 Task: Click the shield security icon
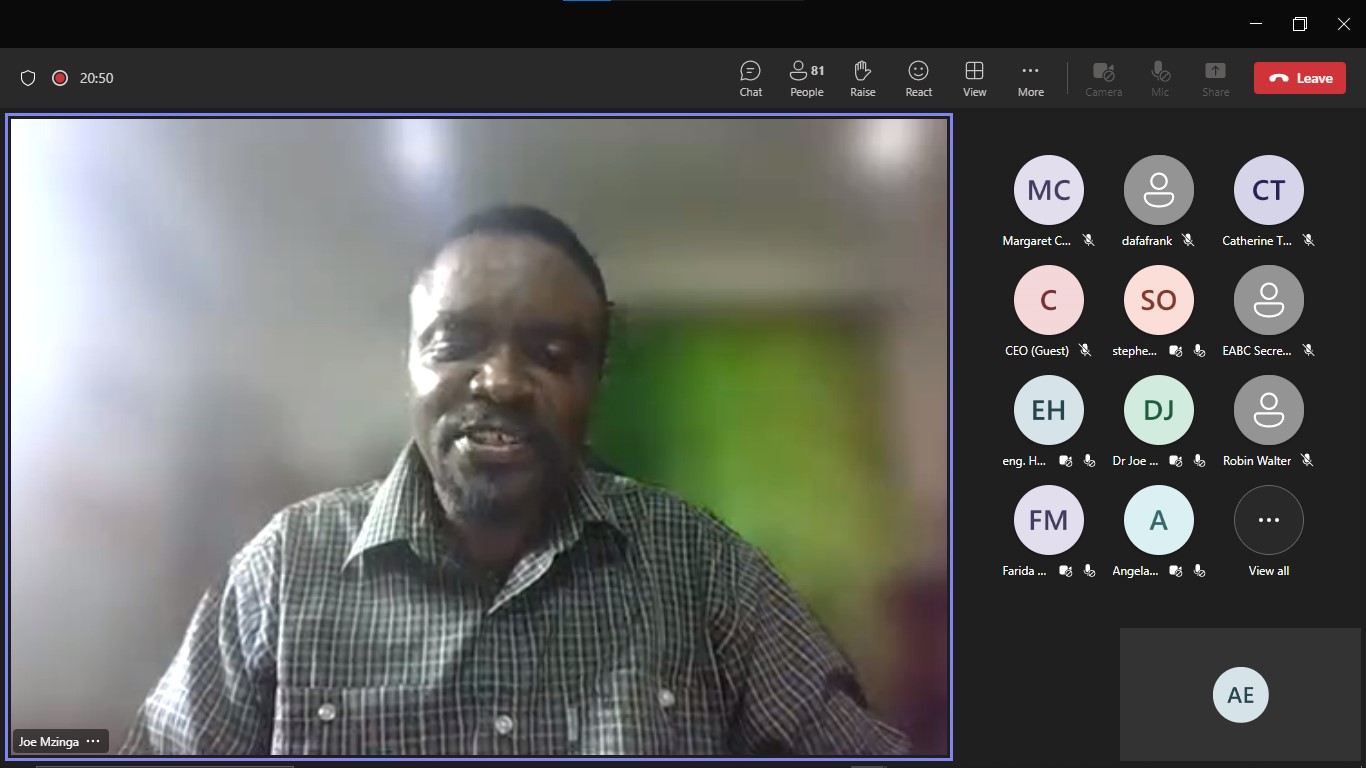(28, 78)
